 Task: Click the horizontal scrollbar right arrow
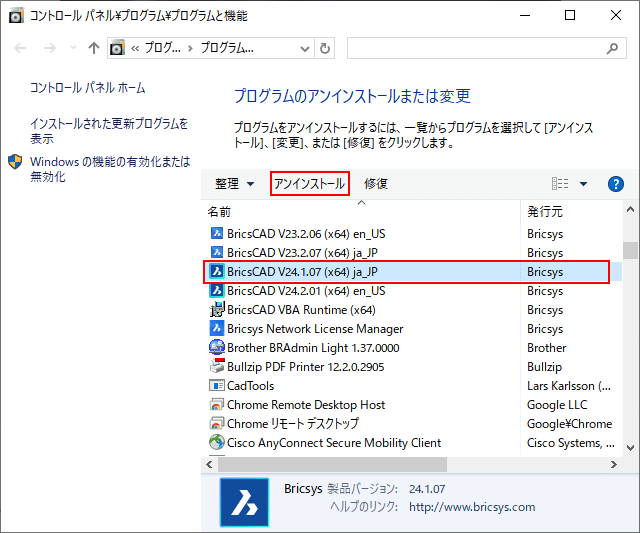coord(613,464)
